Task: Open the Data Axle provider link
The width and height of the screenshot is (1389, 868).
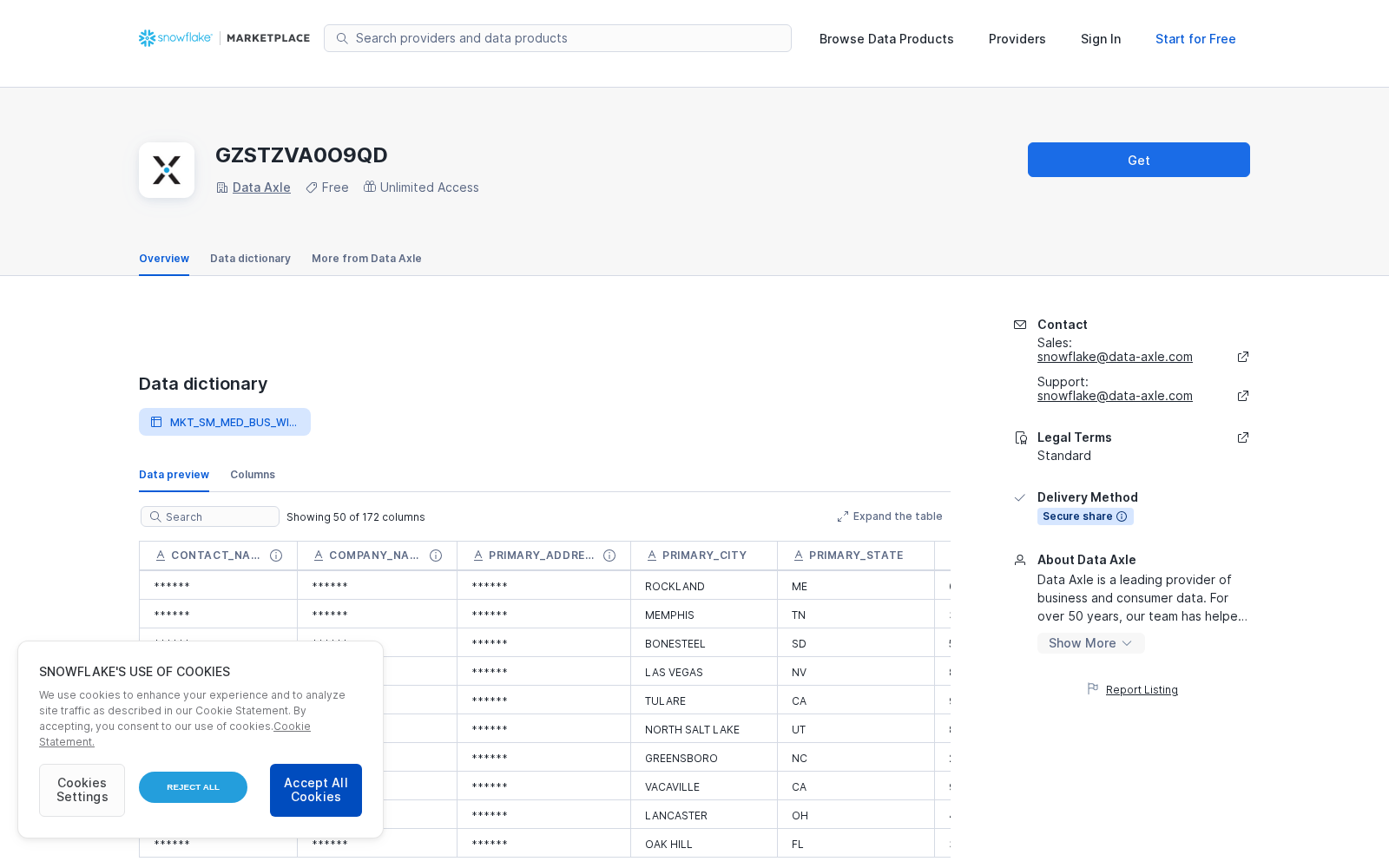Action: [261, 187]
